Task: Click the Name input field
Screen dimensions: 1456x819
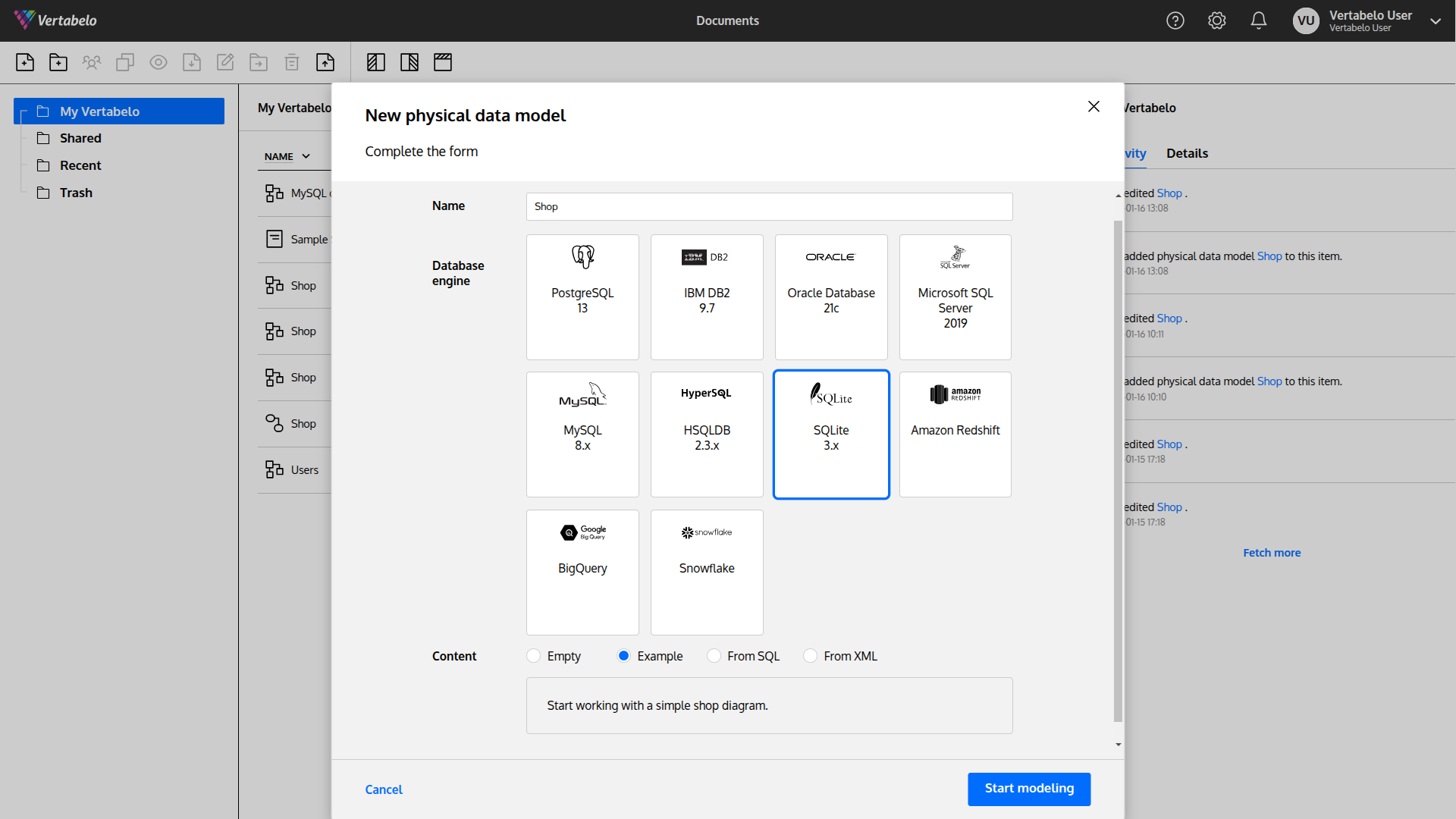Action: click(769, 206)
